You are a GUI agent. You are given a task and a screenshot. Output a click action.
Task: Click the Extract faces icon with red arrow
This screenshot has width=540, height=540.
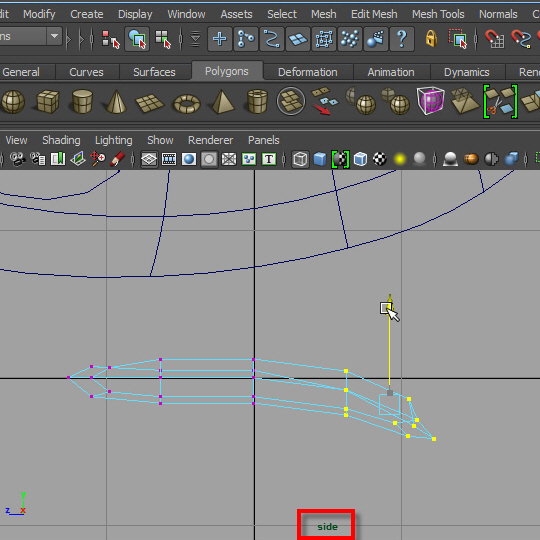point(325,101)
